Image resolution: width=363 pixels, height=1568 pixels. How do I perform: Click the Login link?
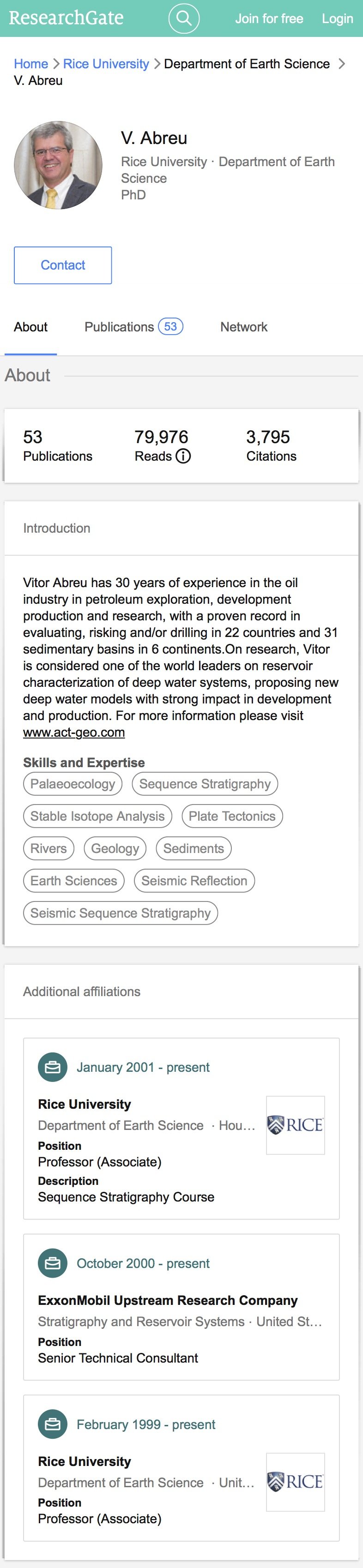coord(337,19)
